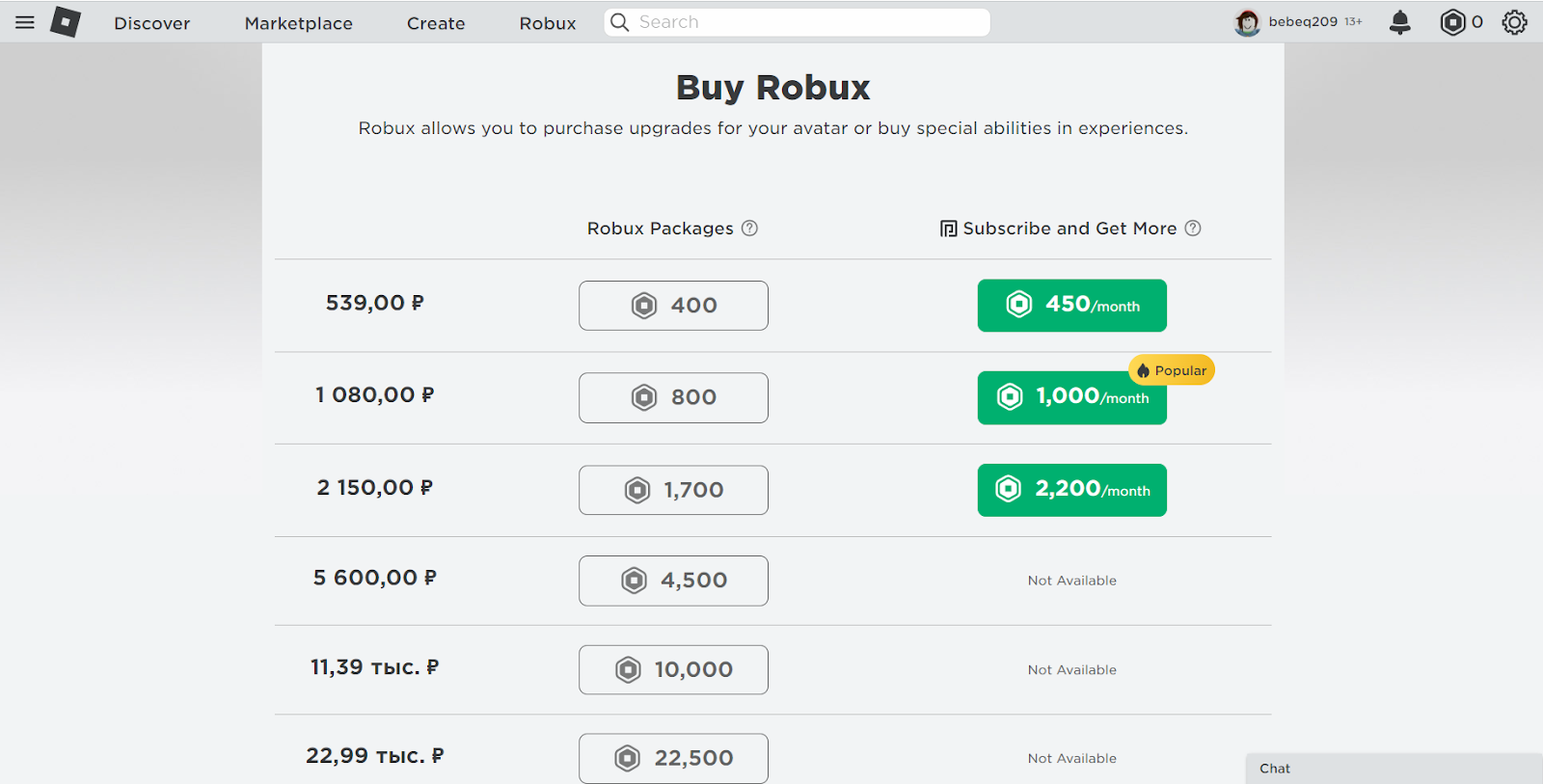Click into the Search field
The height and width of the screenshot is (784, 1543).
[x=810, y=22]
